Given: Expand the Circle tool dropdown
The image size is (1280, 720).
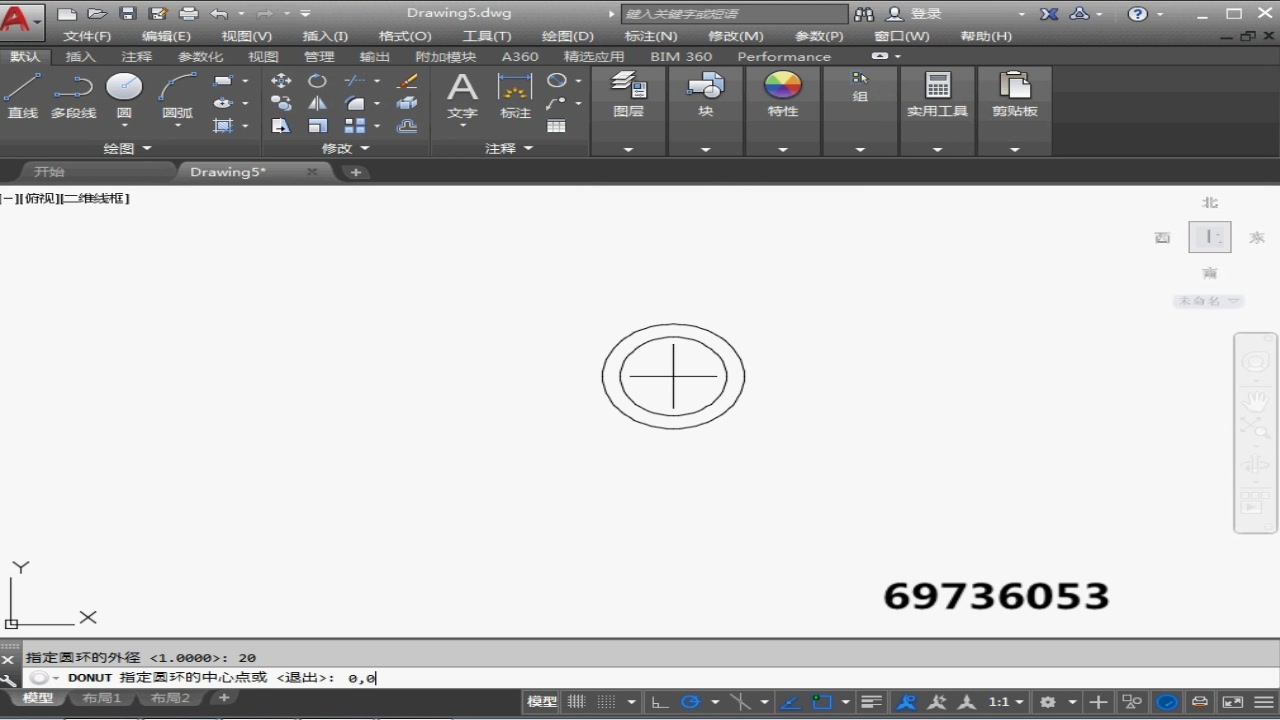Looking at the screenshot, I should [124, 125].
